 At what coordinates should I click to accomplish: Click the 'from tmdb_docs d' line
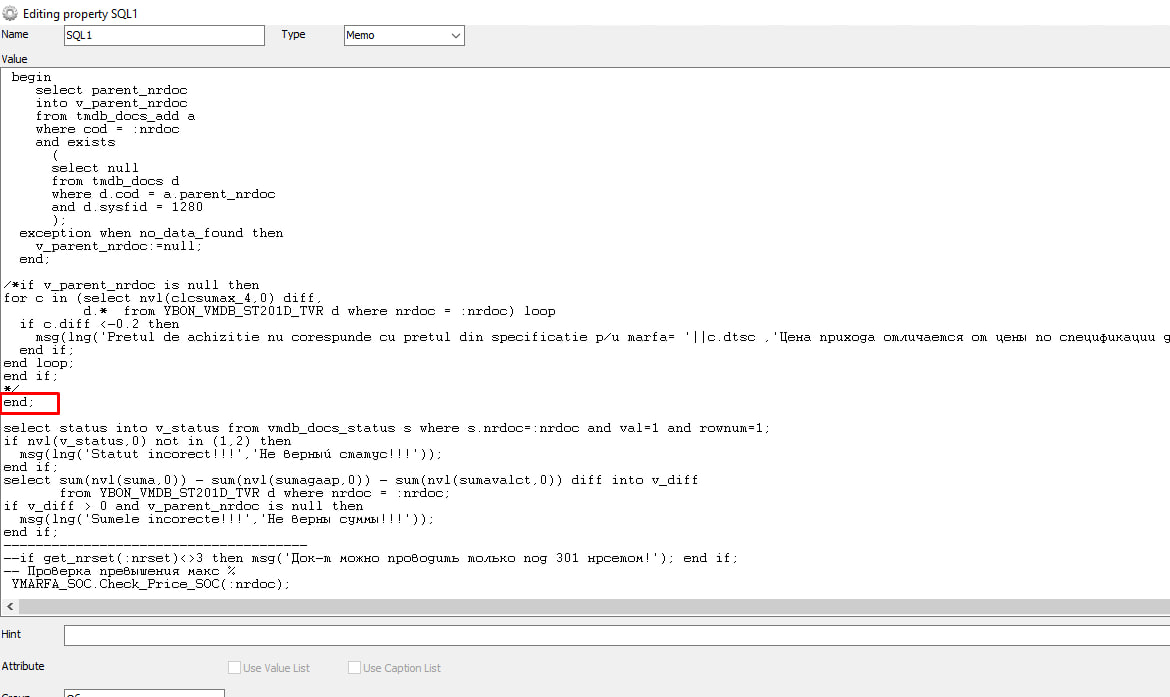pos(115,181)
